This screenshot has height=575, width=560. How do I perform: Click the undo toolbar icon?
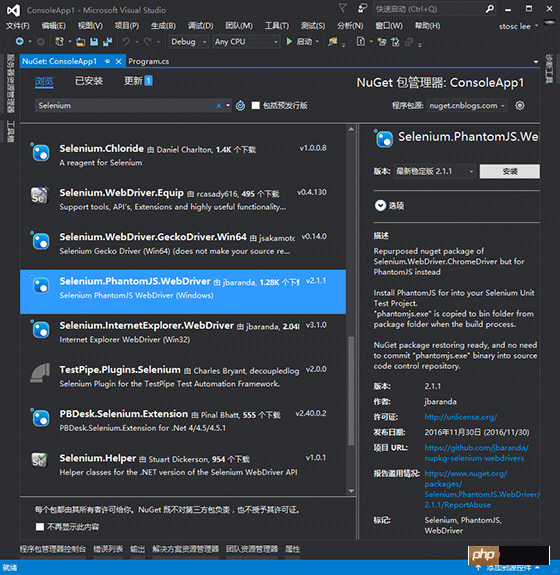(x=126, y=42)
